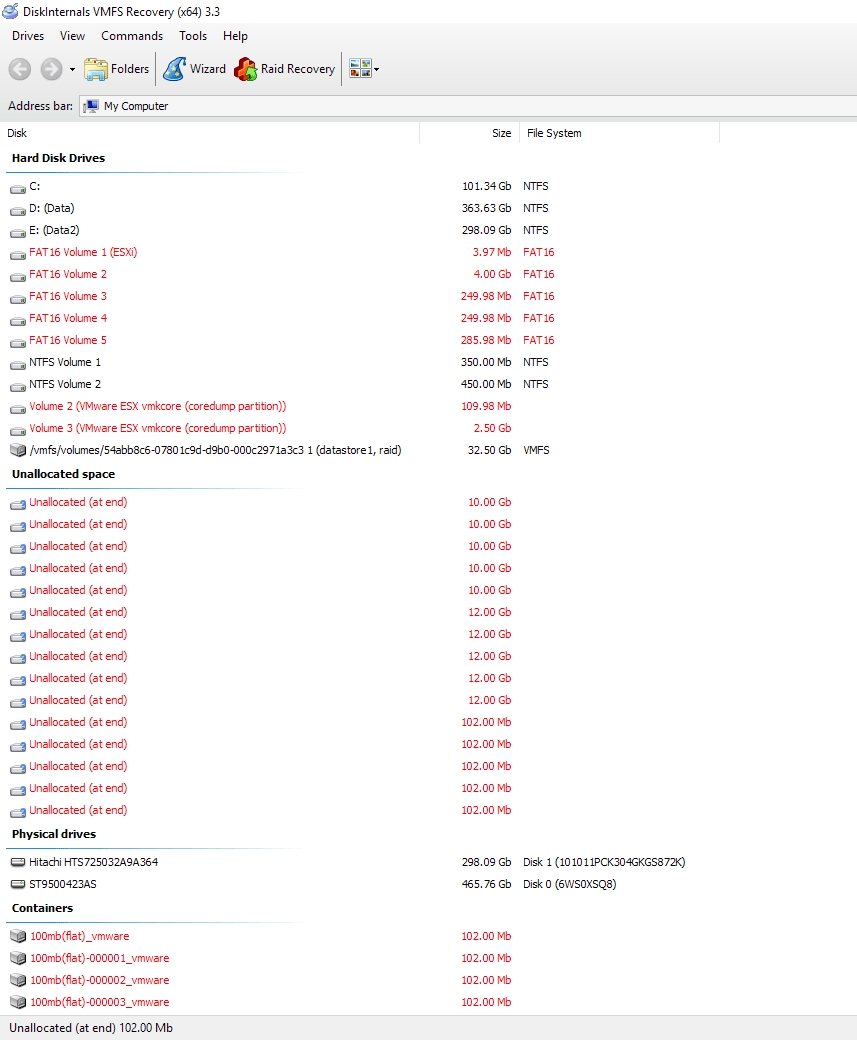
Task: Click Disk 1 (101011PCK304GKGS872K) label
Action: click(604, 862)
